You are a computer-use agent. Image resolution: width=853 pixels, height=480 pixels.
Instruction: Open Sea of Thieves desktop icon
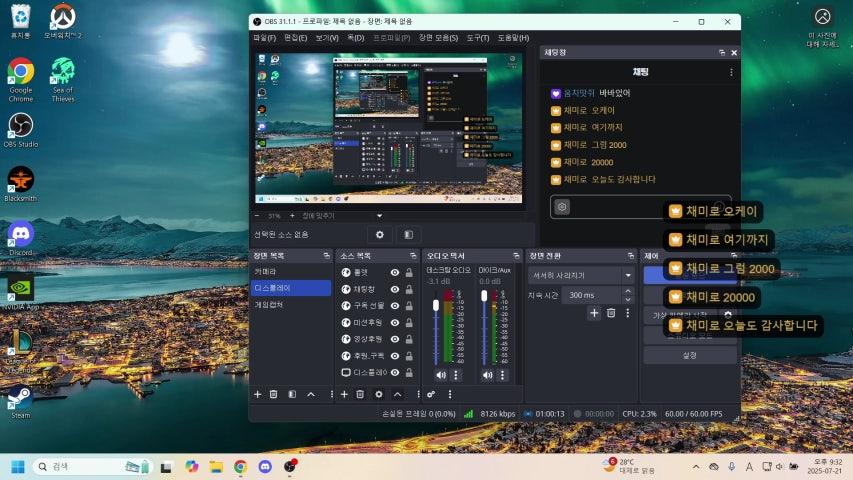[x=63, y=79]
